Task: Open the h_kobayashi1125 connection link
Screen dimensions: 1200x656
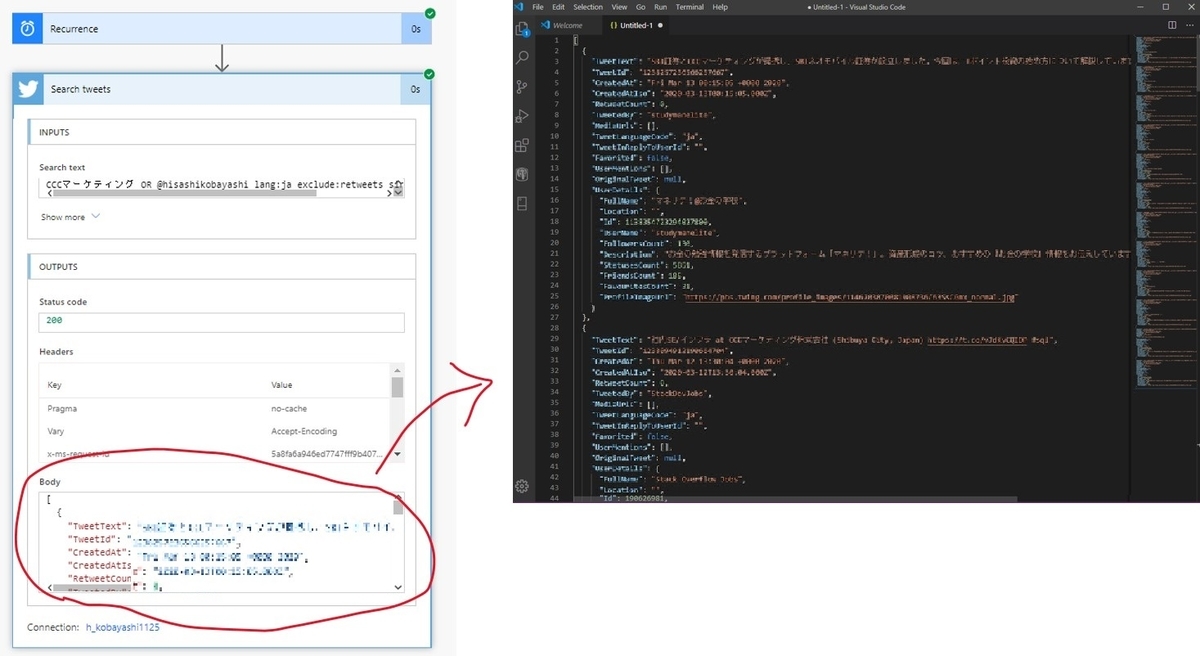Action: pyautogui.click(x=122, y=628)
